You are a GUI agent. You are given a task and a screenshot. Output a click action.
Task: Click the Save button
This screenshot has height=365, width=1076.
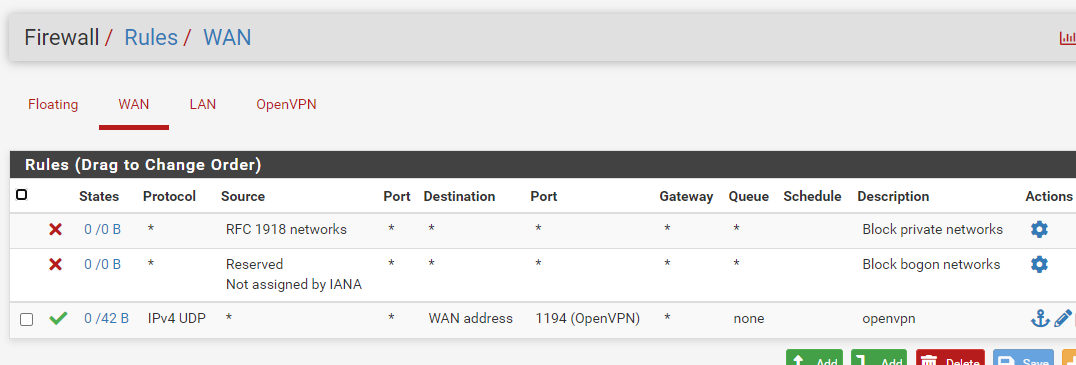[x=1023, y=357]
